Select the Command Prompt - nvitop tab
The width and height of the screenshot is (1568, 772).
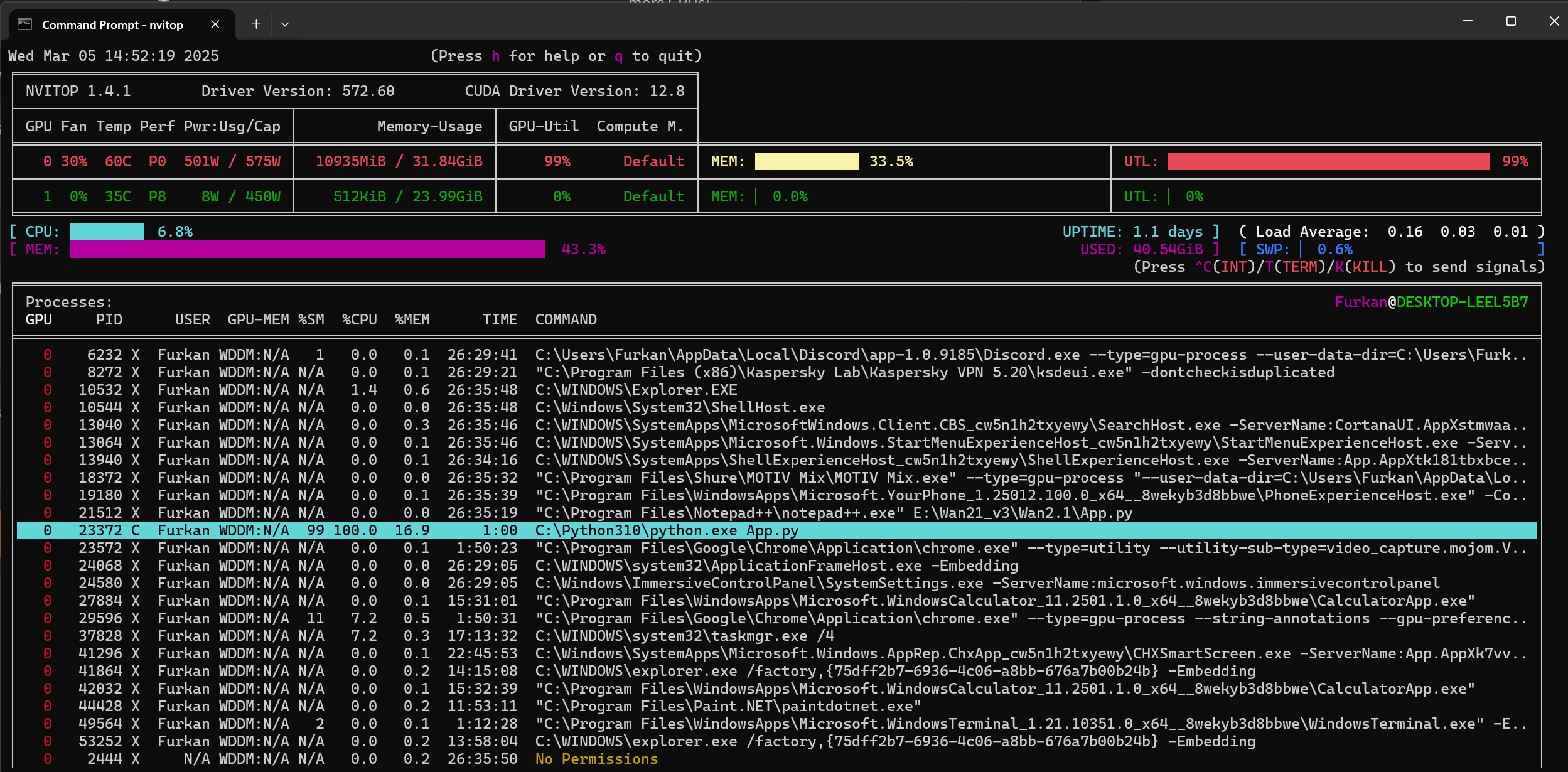click(113, 24)
